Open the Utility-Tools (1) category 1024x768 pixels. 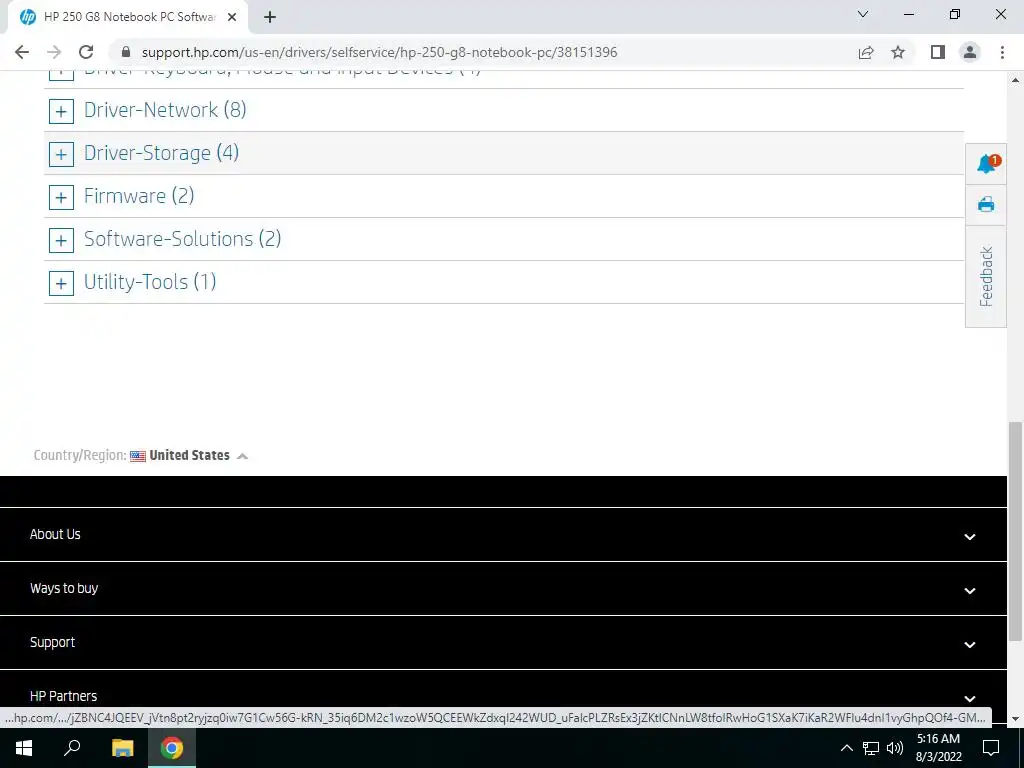coord(150,282)
